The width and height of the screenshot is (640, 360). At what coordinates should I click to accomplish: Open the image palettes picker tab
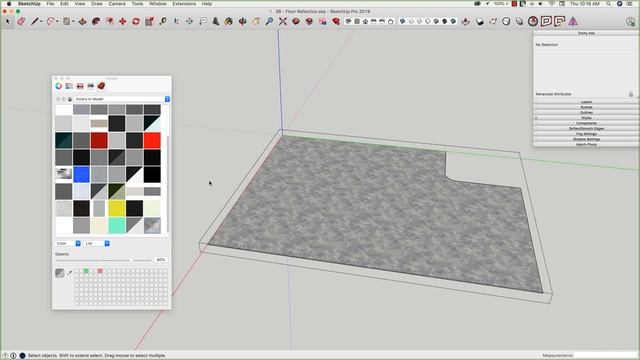(x=91, y=86)
